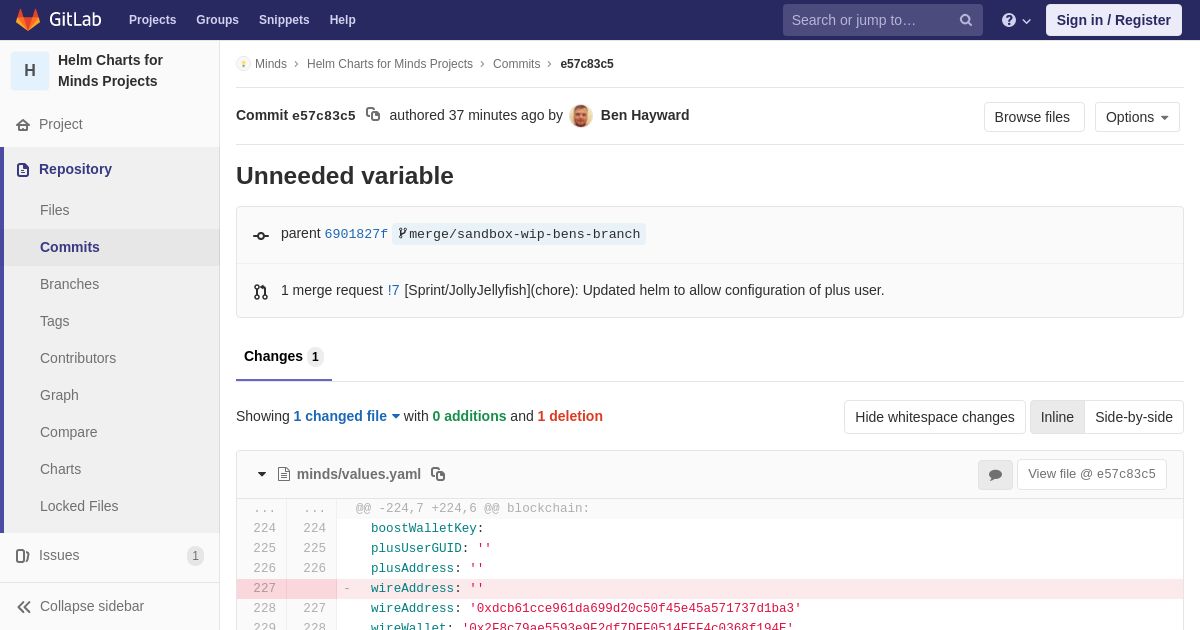
Task: Click the Issues sidebar icon
Action: tap(23, 556)
